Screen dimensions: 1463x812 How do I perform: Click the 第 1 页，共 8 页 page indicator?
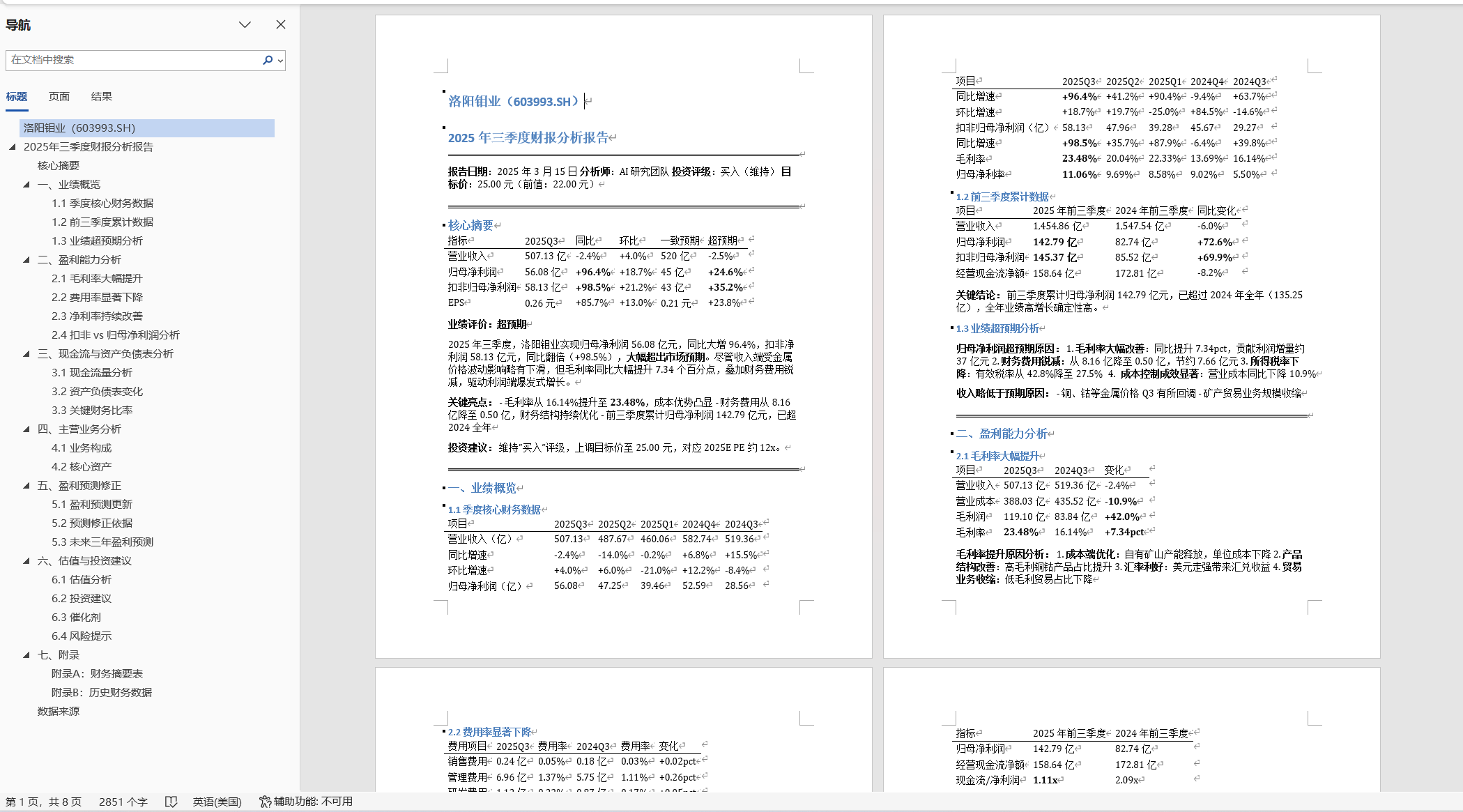(x=43, y=802)
